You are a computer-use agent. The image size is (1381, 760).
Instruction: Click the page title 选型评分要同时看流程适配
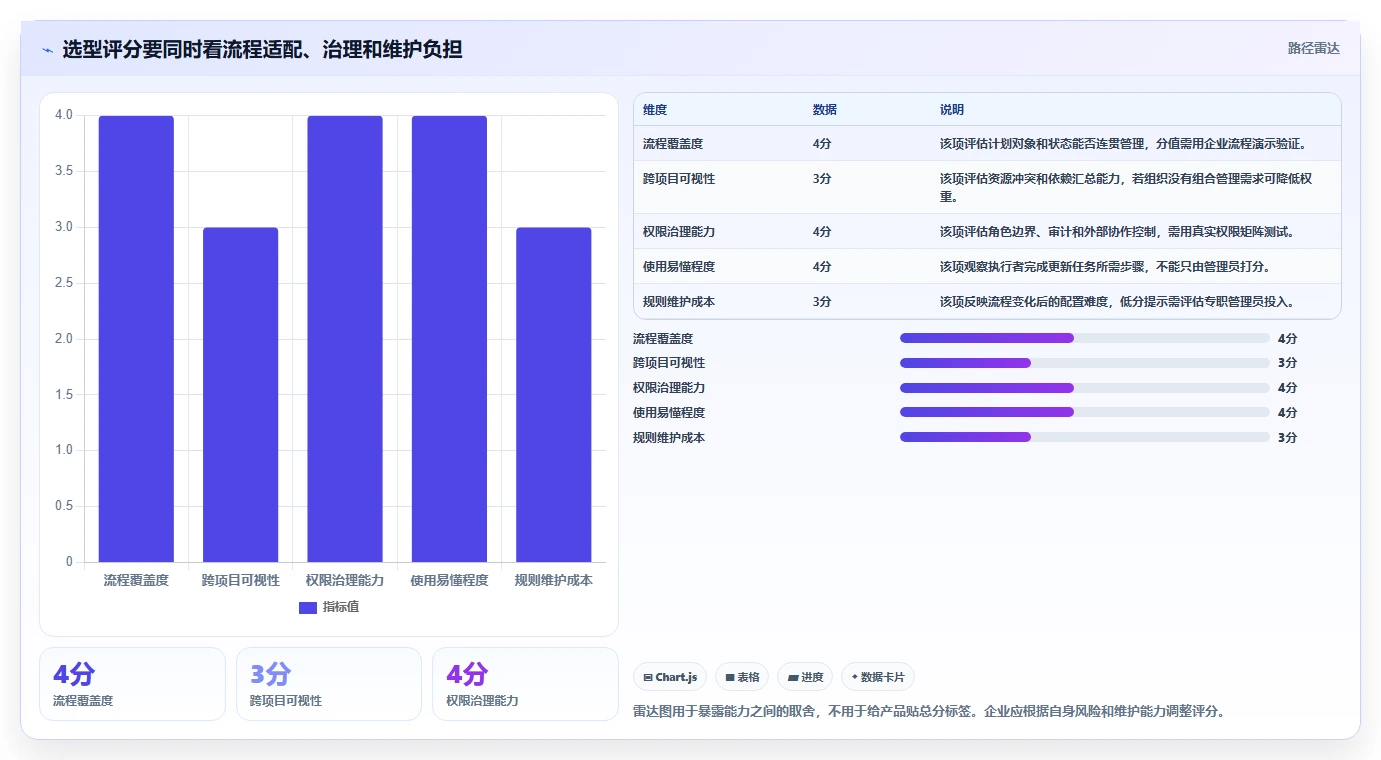point(262,49)
